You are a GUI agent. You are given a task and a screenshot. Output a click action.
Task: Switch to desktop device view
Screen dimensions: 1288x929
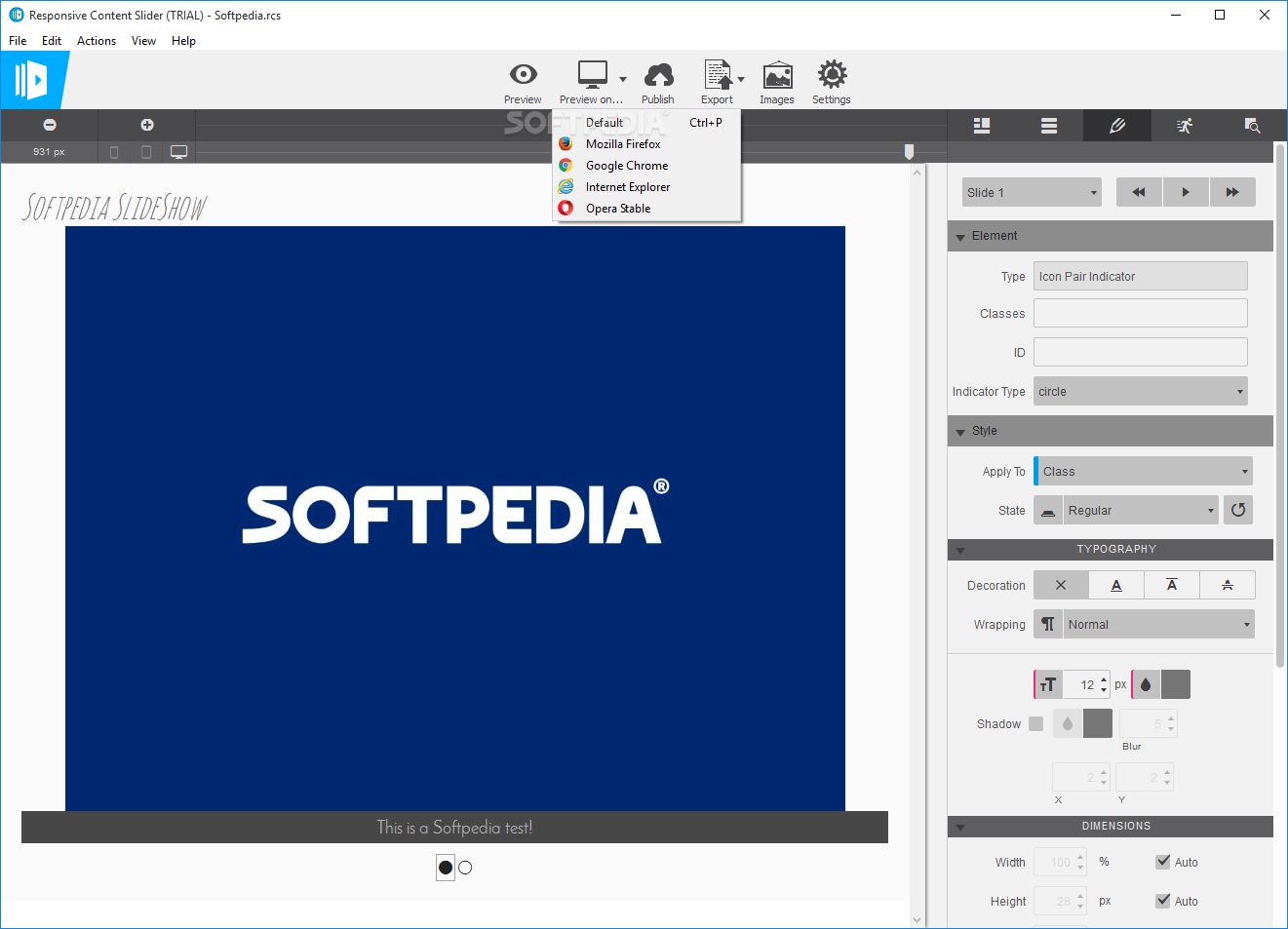pos(179,152)
